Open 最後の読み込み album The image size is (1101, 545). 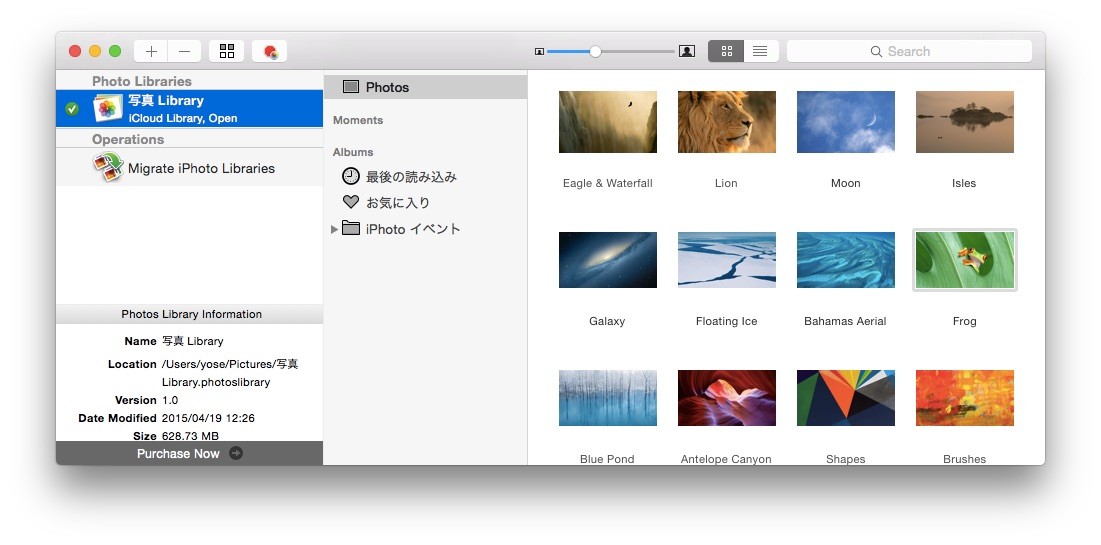tap(411, 177)
